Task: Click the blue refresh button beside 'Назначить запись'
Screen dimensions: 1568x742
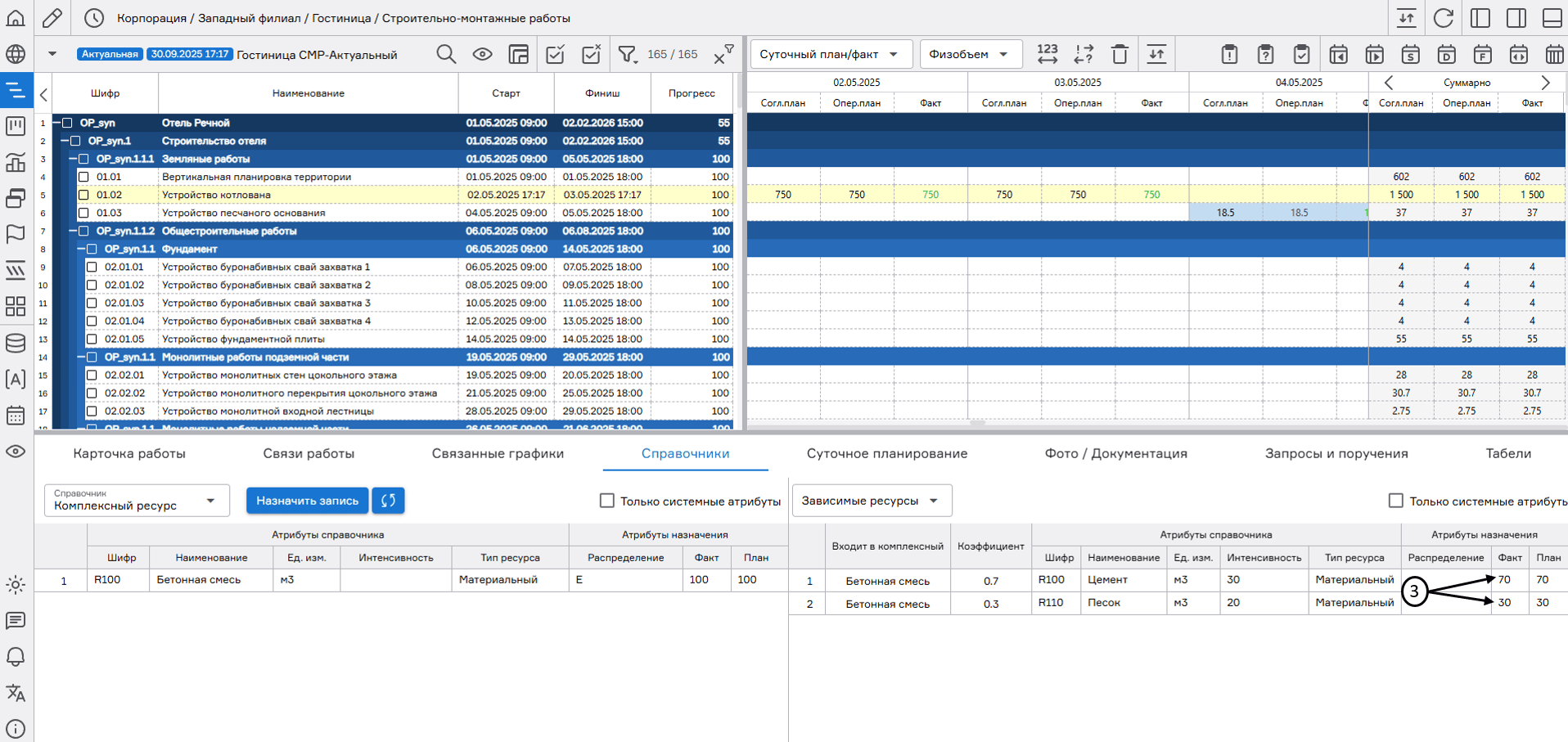Action: tap(388, 501)
